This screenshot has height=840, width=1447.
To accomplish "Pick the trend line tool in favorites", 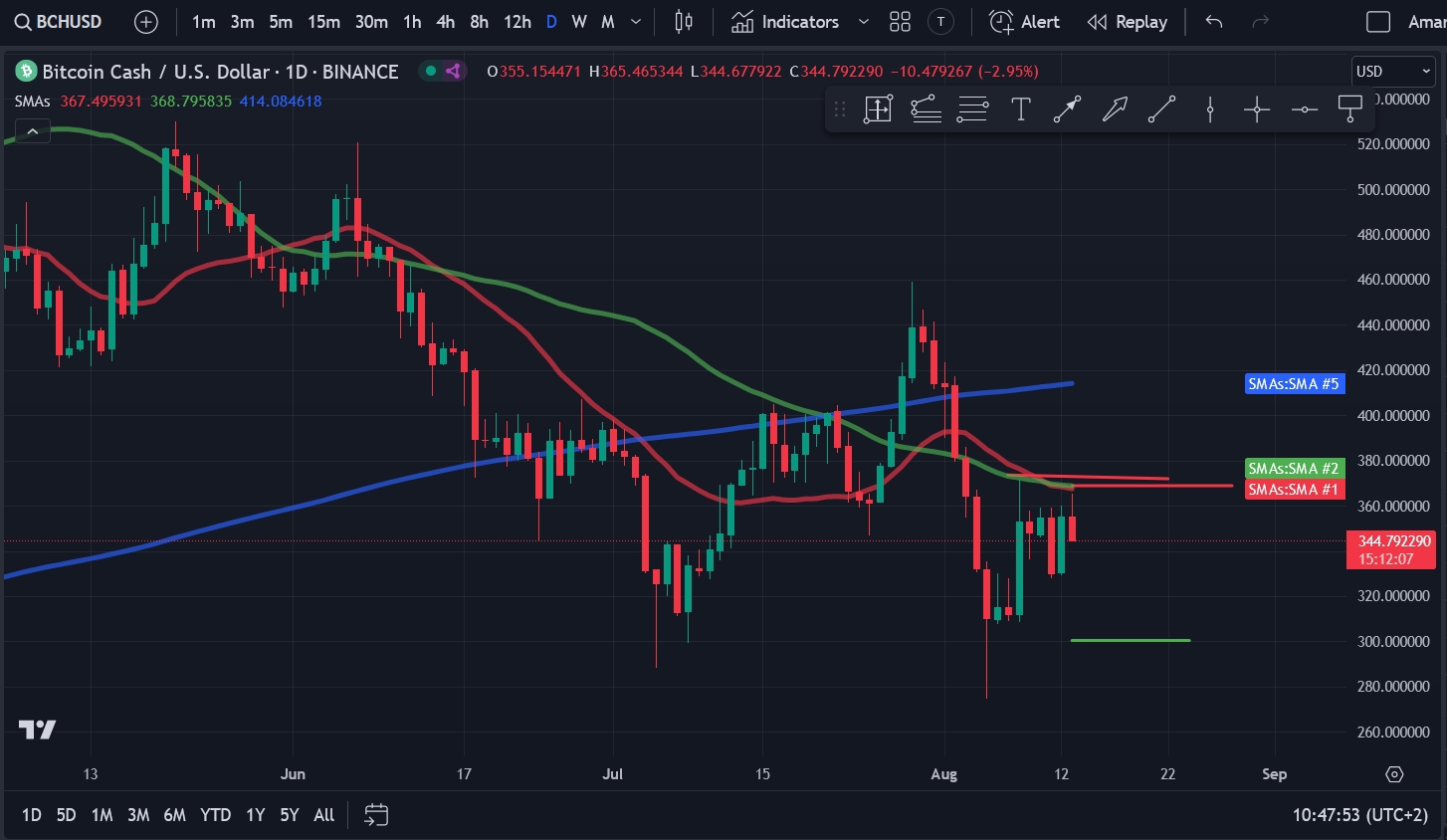I will [1161, 109].
